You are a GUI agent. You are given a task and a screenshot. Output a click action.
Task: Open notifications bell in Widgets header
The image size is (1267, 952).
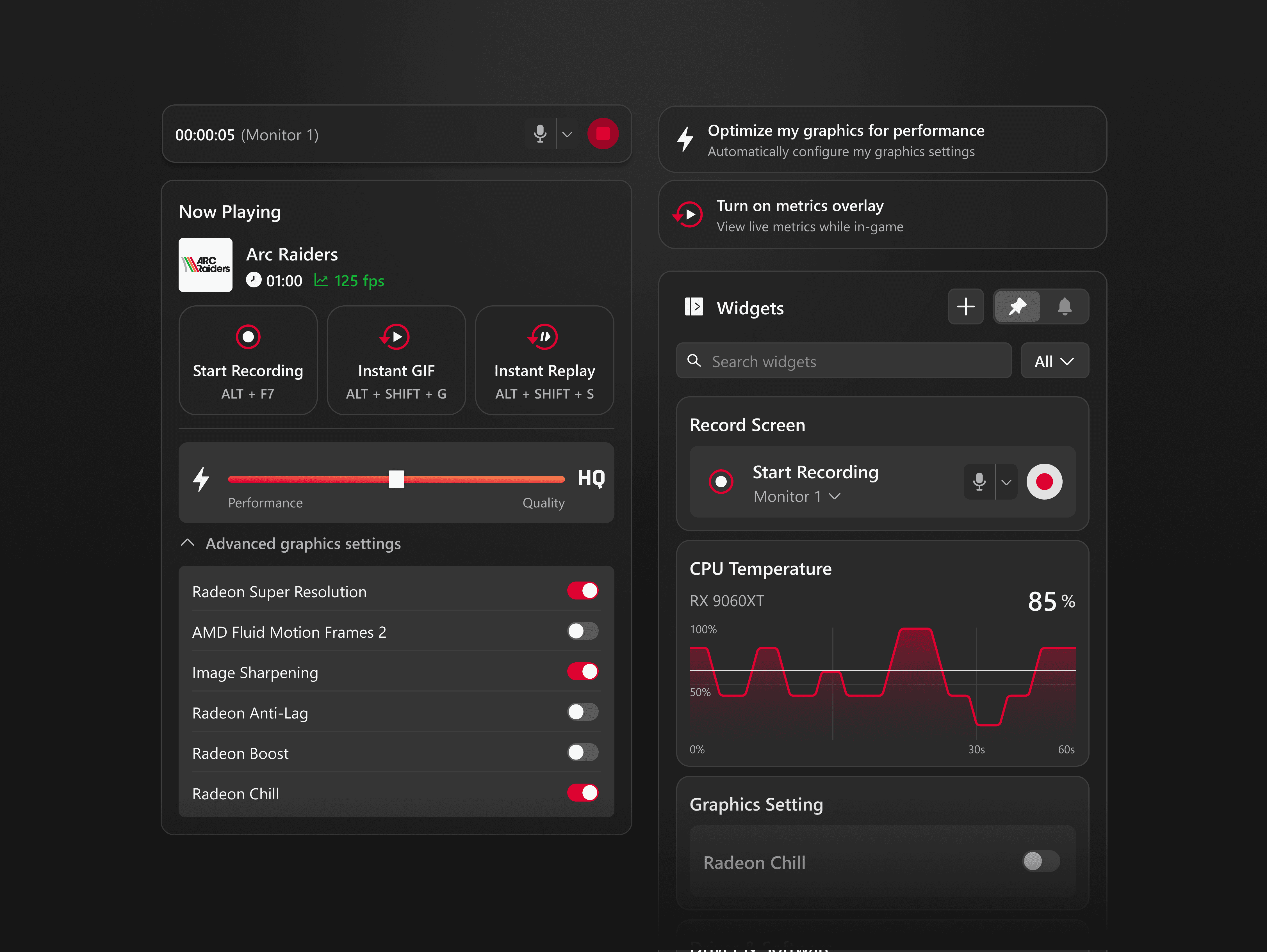(1065, 307)
